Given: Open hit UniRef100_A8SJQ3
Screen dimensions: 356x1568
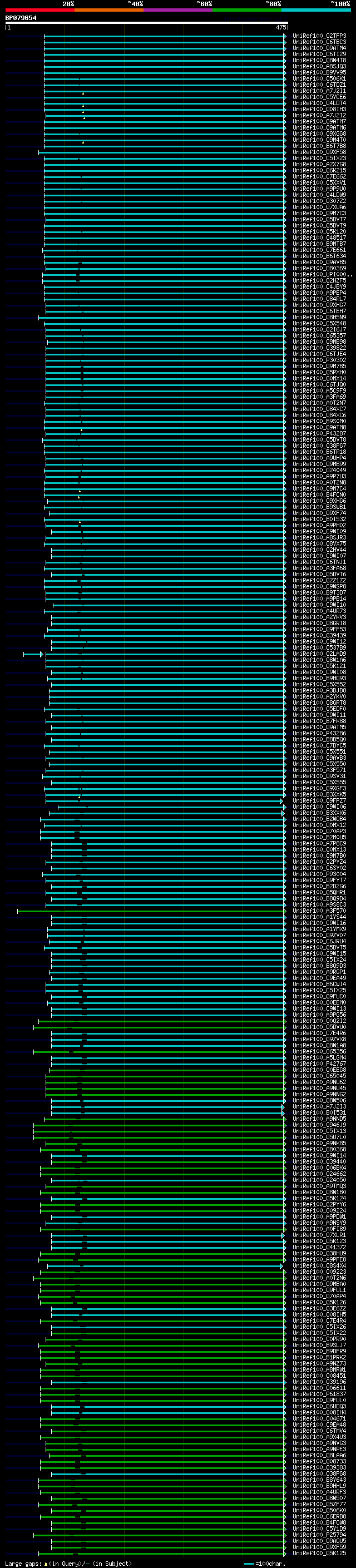Looking at the screenshot, I should pyautogui.click(x=319, y=66).
